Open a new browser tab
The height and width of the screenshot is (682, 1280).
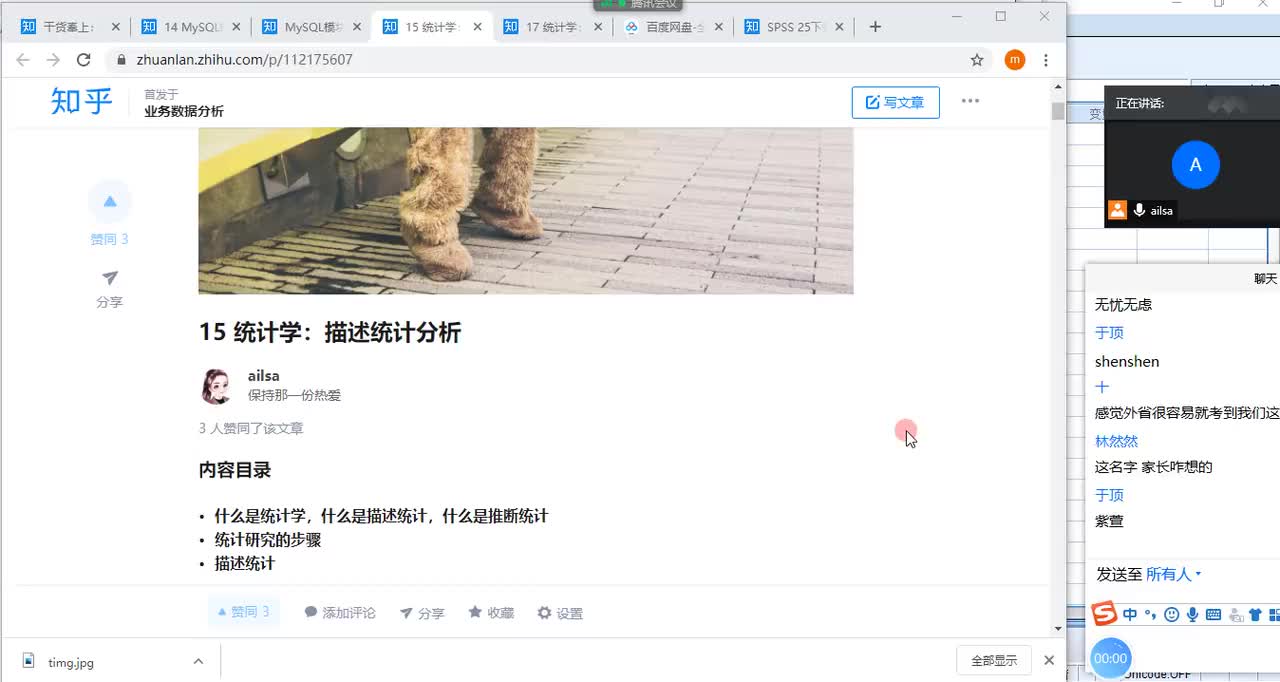tap(875, 27)
